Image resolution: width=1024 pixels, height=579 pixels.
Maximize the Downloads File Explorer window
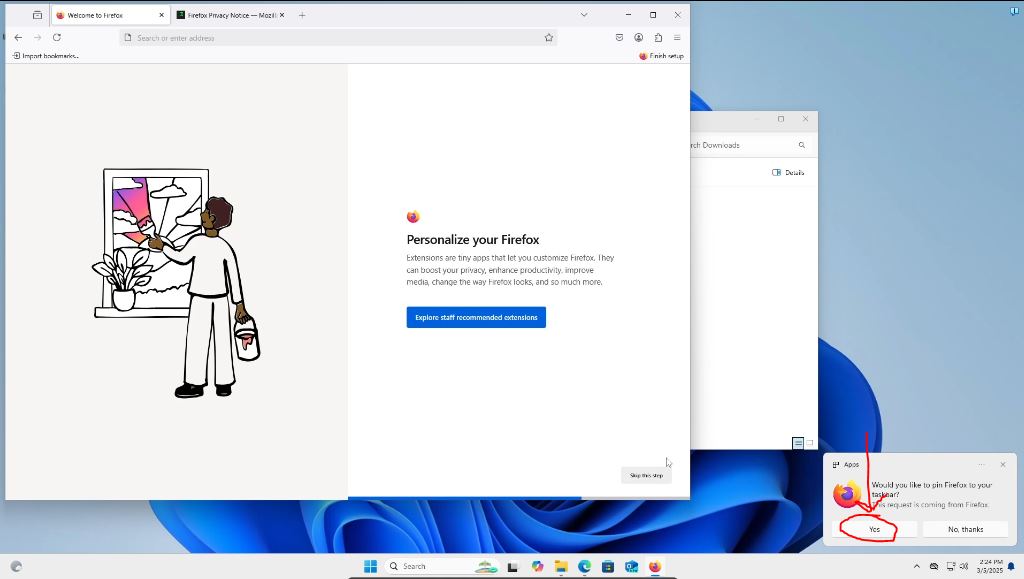(x=780, y=119)
